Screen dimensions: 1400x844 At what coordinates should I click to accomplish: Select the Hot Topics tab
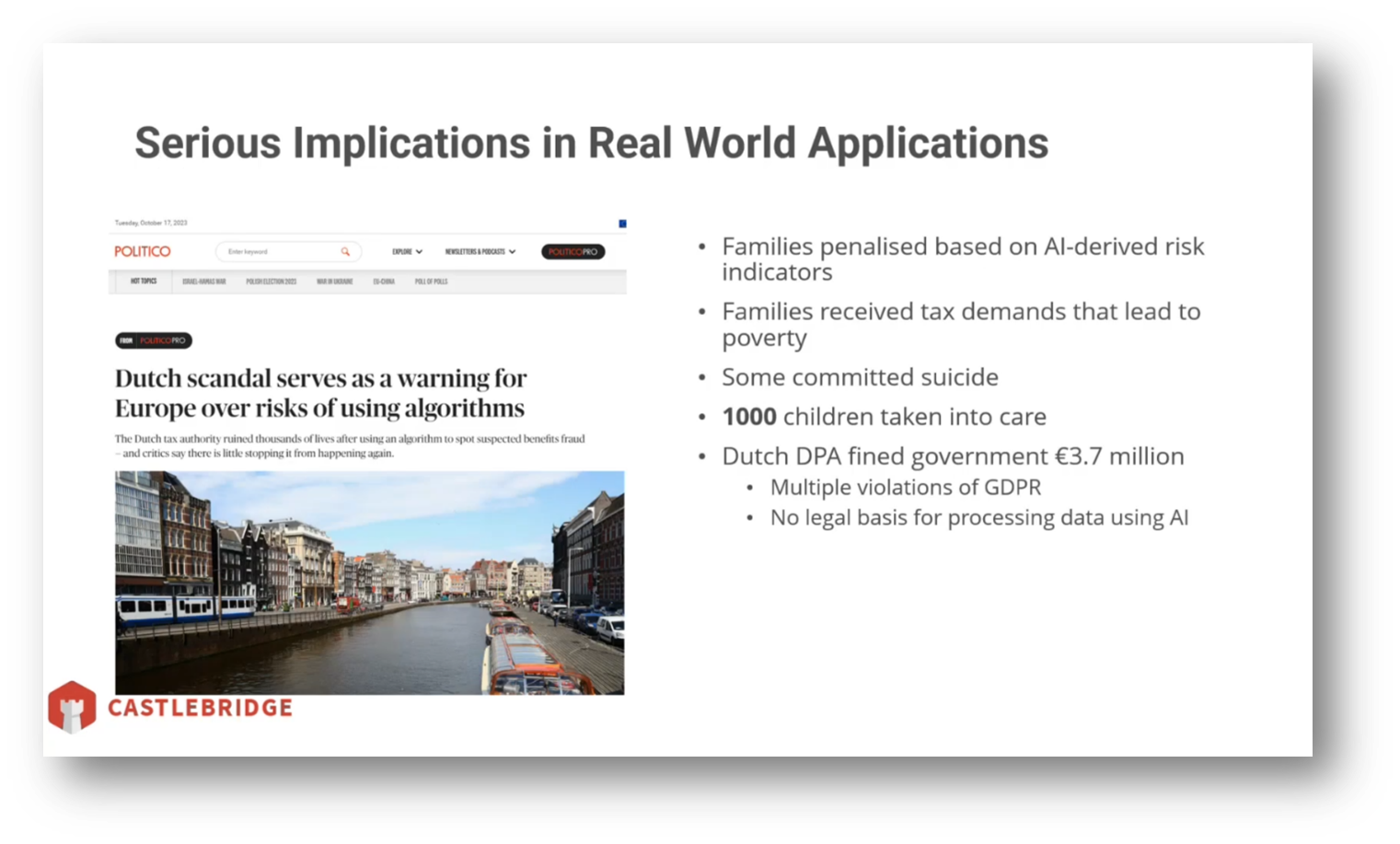coord(144,282)
